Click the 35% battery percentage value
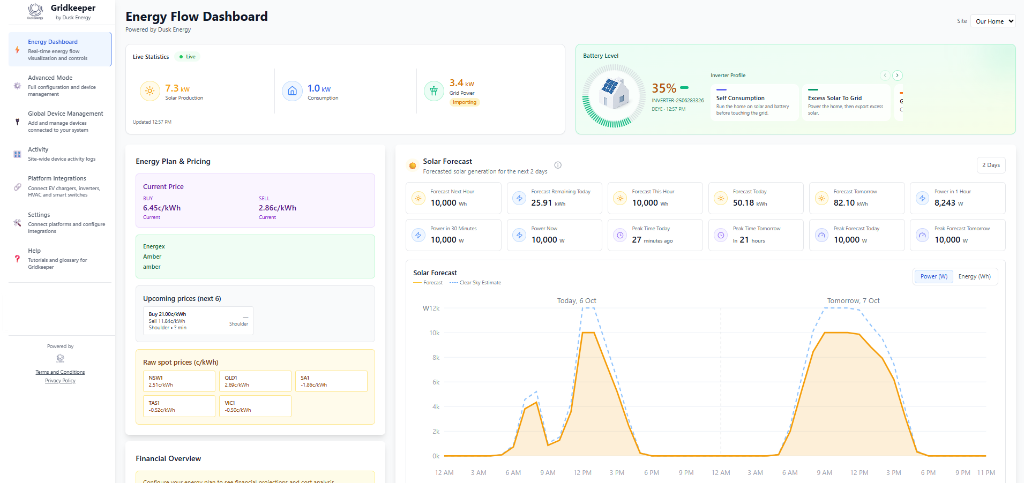The height and width of the screenshot is (483, 1024). click(x=664, y=87)
